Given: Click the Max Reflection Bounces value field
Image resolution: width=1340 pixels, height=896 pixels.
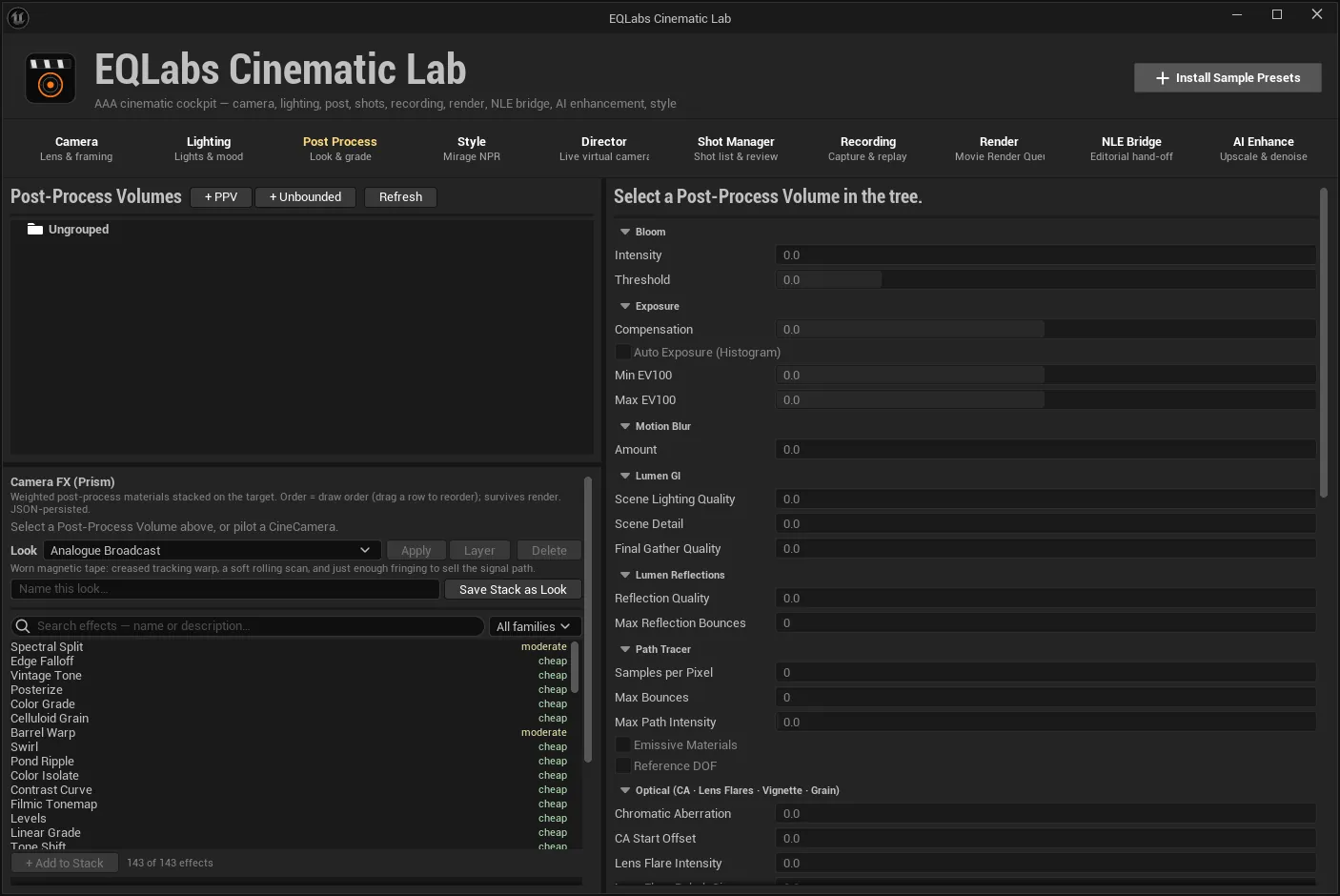Looking at the screenshot, I should 1046,622.
